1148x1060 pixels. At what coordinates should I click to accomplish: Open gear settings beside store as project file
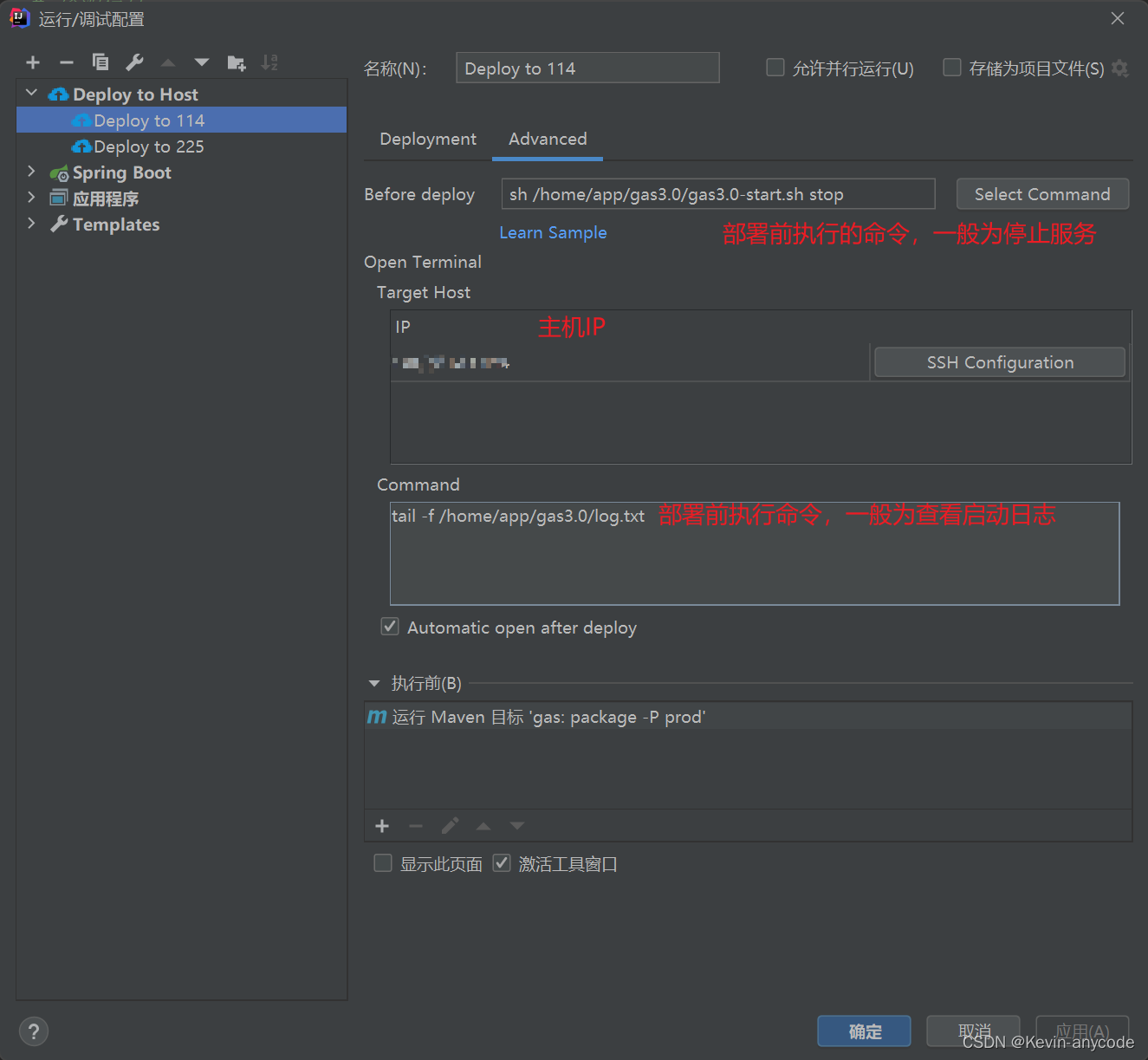[x=1119, y=68]
